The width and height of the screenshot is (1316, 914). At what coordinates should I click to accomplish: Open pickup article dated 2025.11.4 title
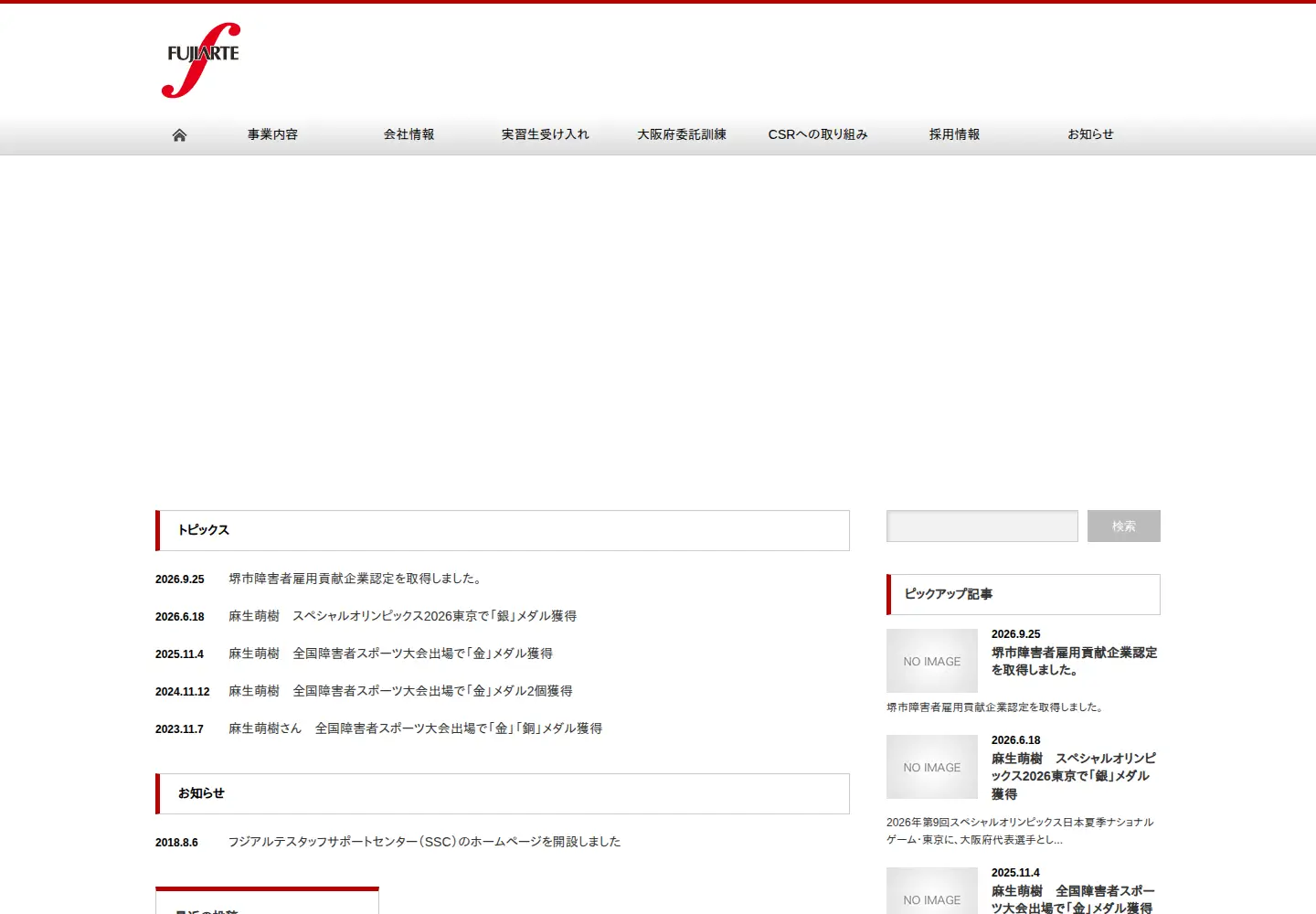coord(1073,899)
